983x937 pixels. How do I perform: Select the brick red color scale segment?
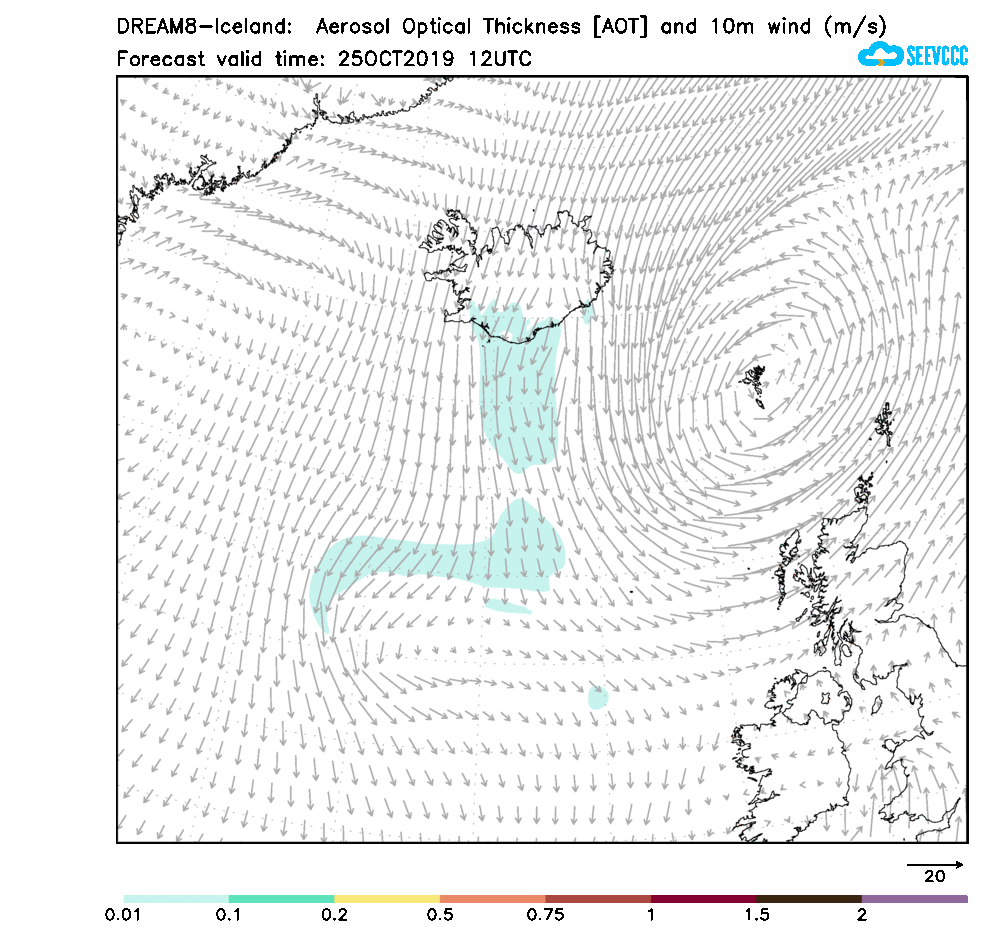598,899
